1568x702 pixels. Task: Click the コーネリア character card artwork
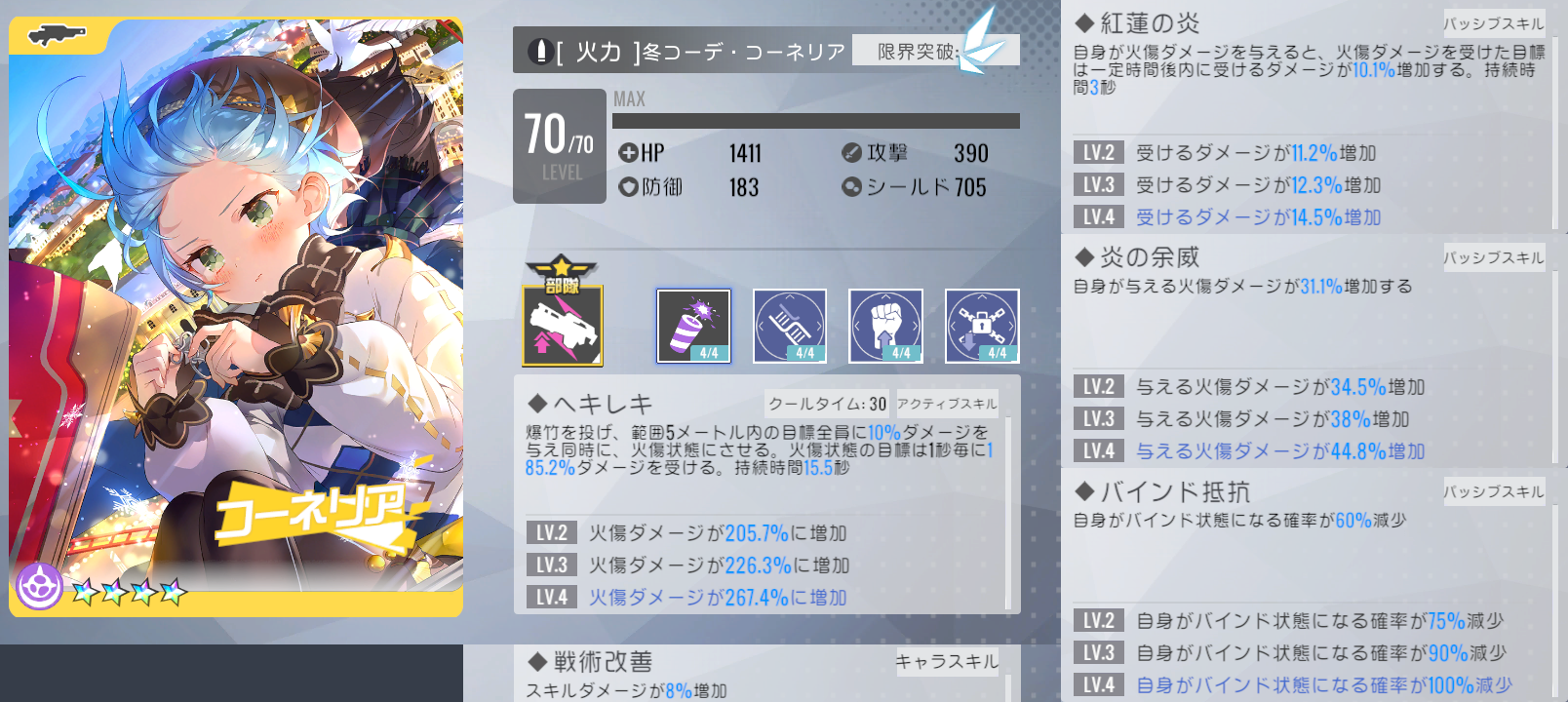[x=236, y=317]
